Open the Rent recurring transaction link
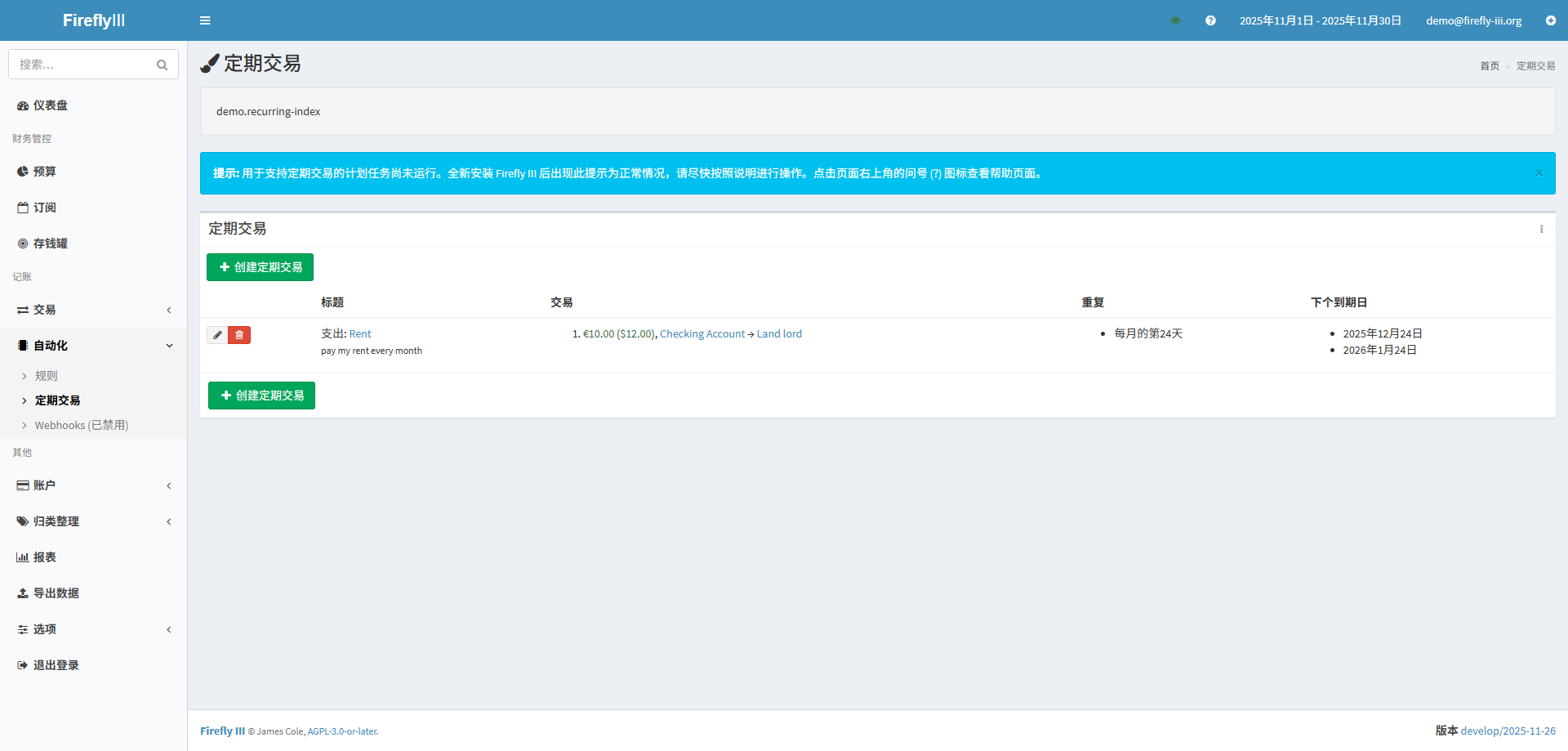1568x751 pixels. [x=360, y=334]
